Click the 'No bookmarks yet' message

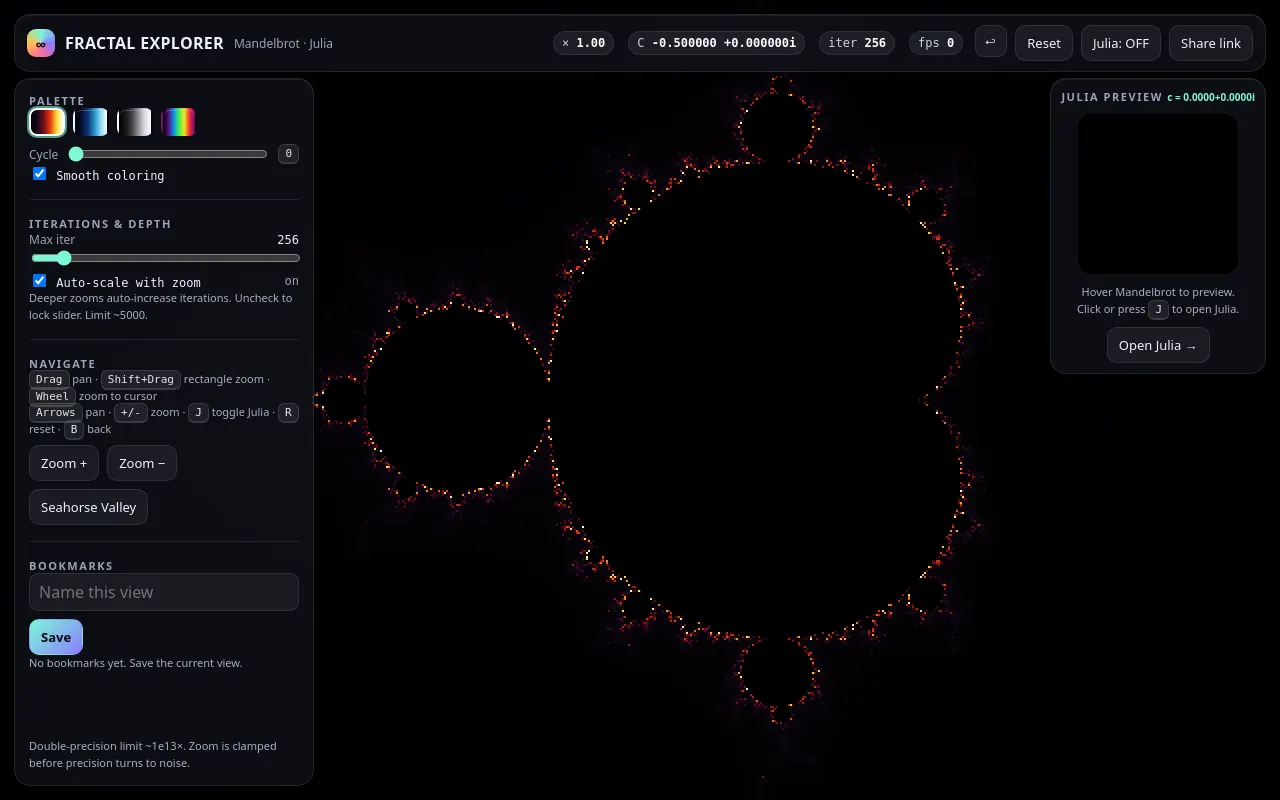(x=135, y=663)
